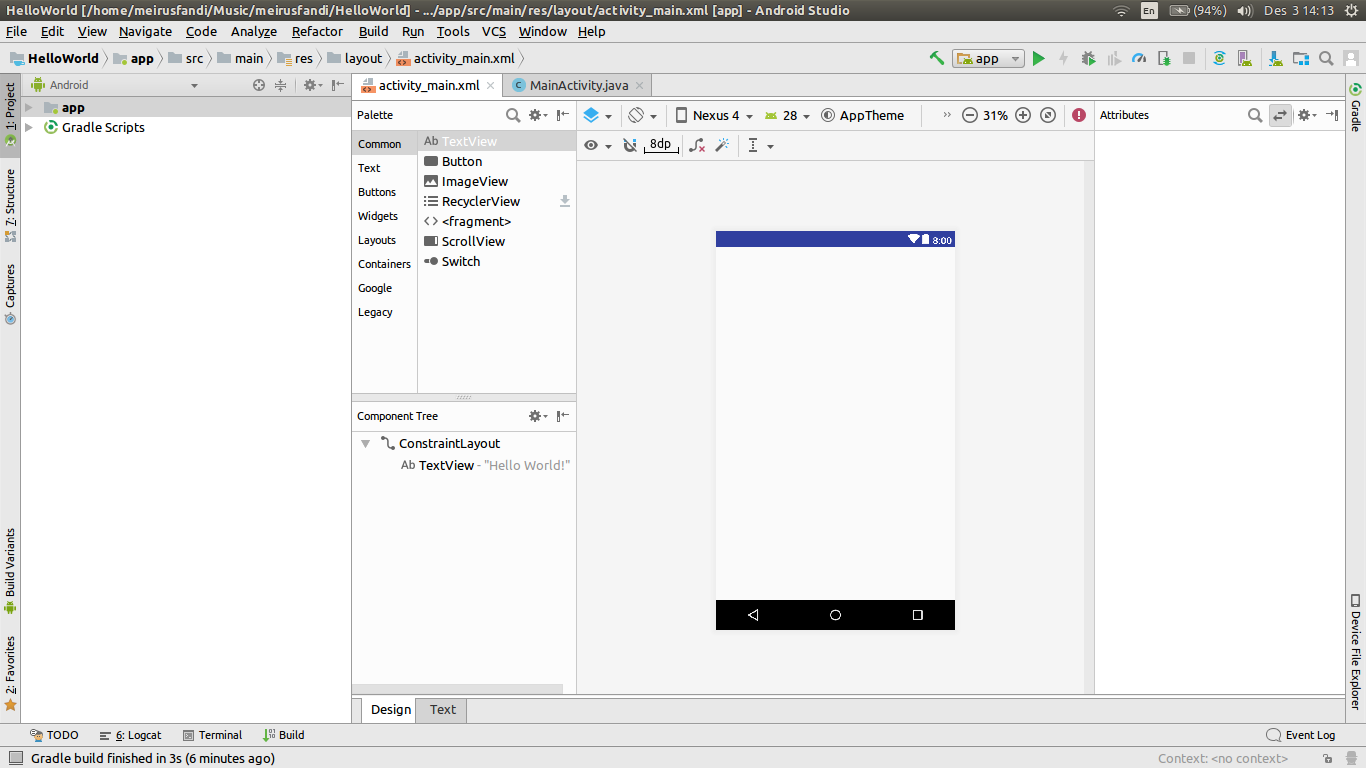Screen dimensions: 1366x768
Task: Click the Search Everywhere magnifier in main toolbar
Action: pos(1326,58)
